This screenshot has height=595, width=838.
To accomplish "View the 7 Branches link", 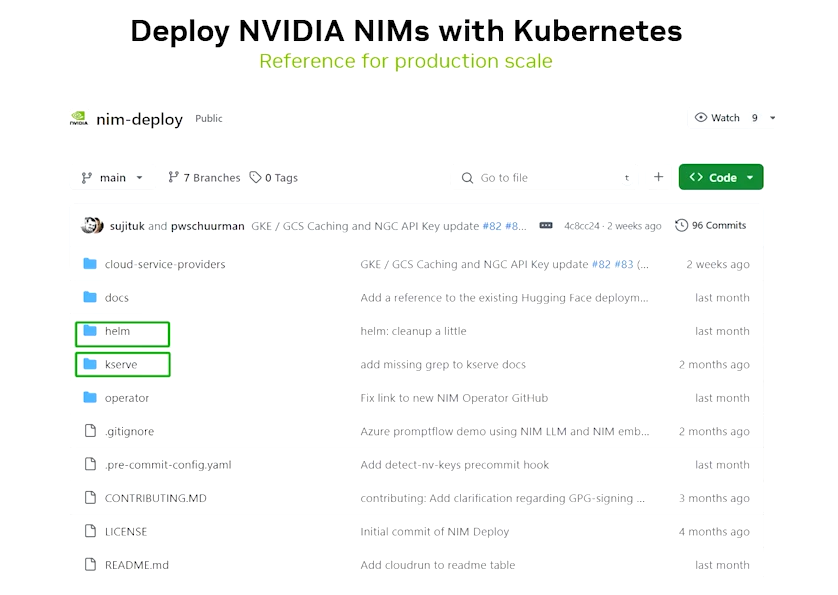I will [x=204, y=177].
